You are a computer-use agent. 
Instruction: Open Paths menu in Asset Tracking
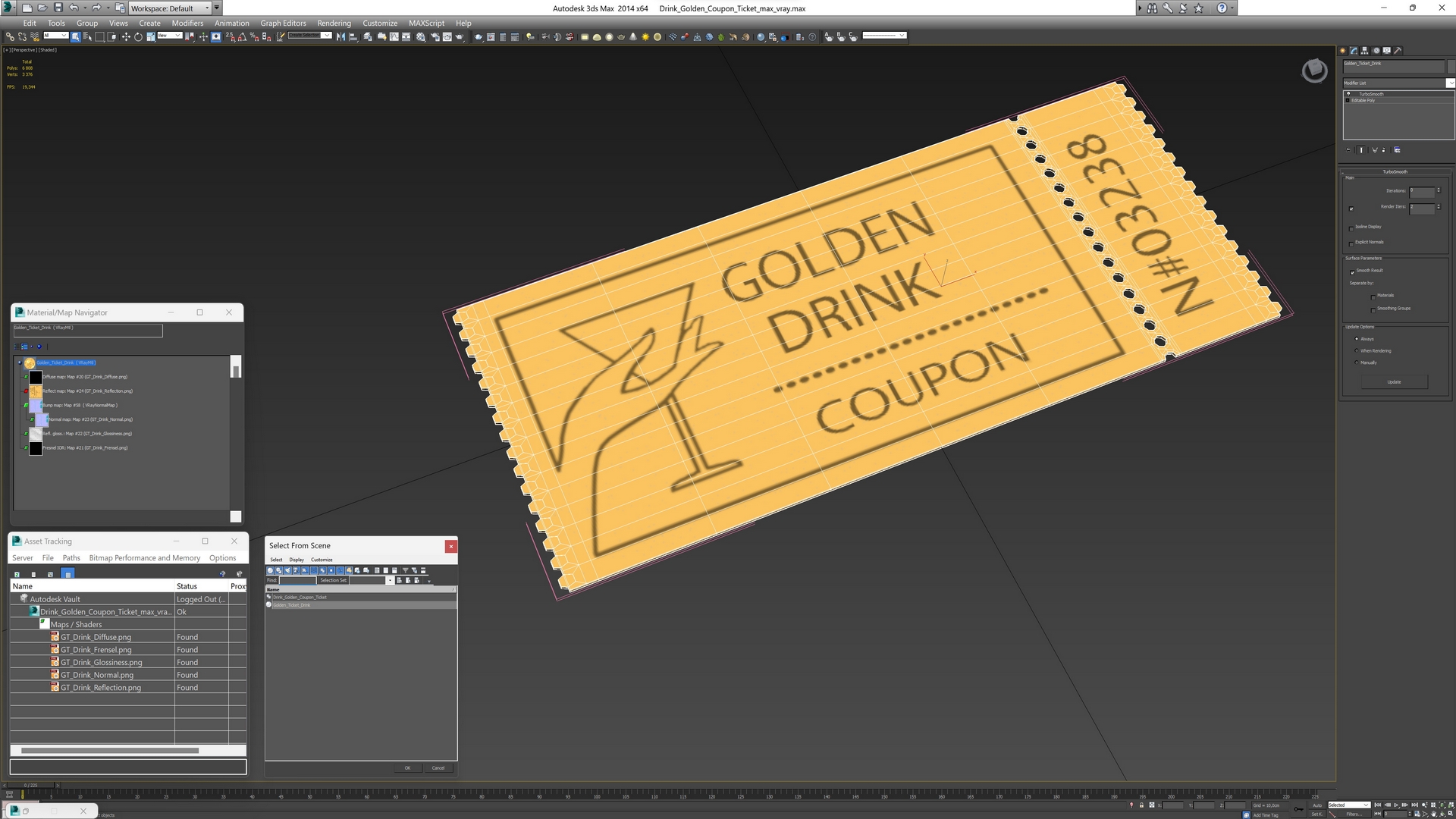pyautogui.click(x=71, y=557)
